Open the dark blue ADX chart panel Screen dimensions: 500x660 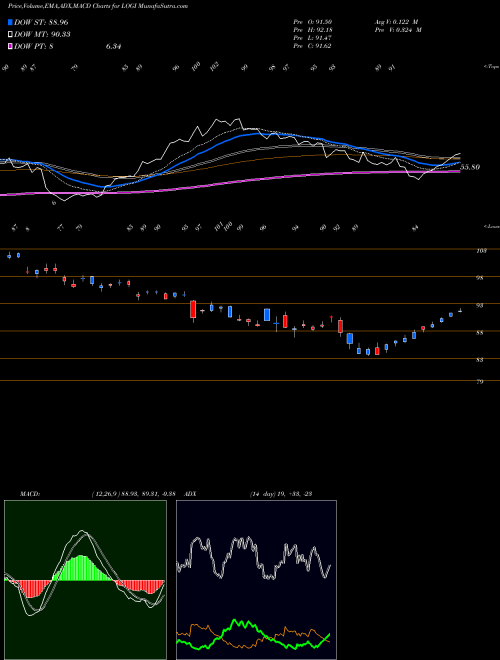(256, 580)
